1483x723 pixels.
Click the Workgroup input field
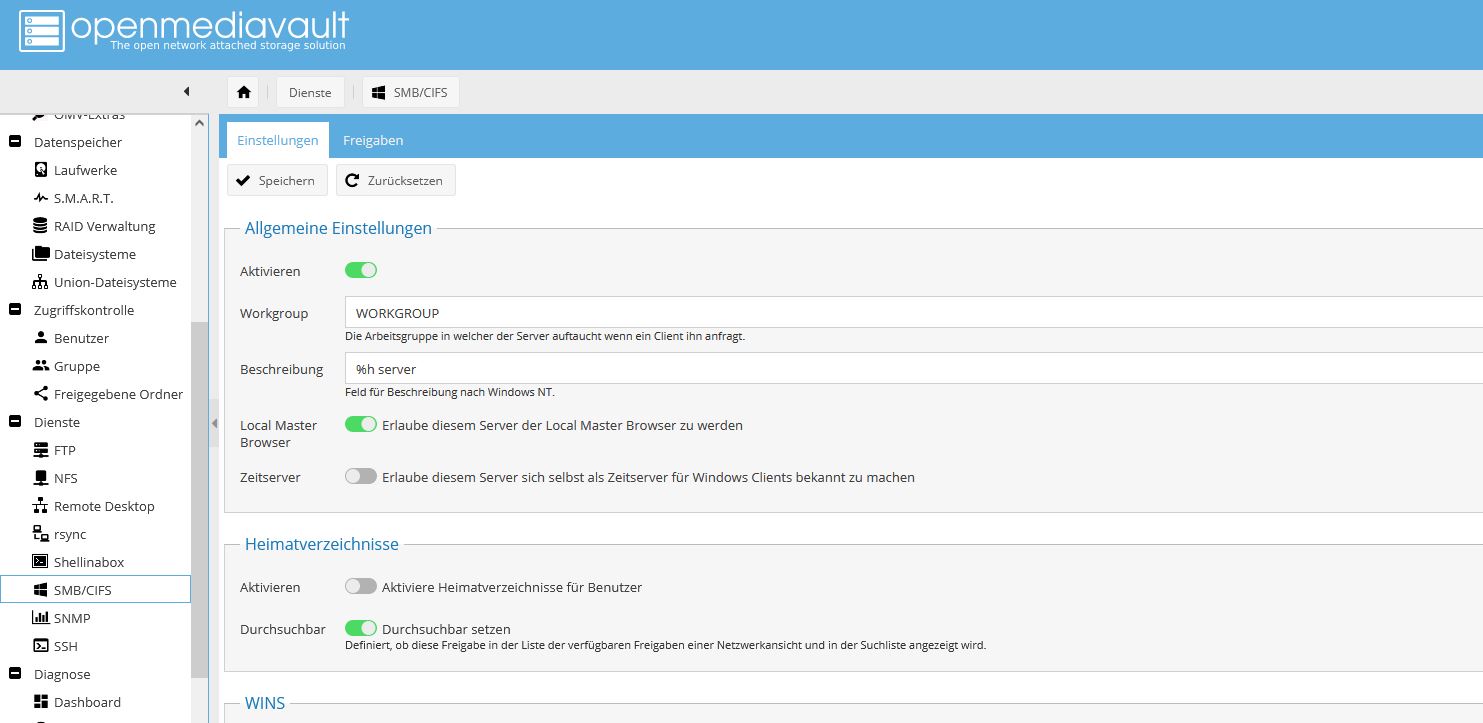point(913,313)
